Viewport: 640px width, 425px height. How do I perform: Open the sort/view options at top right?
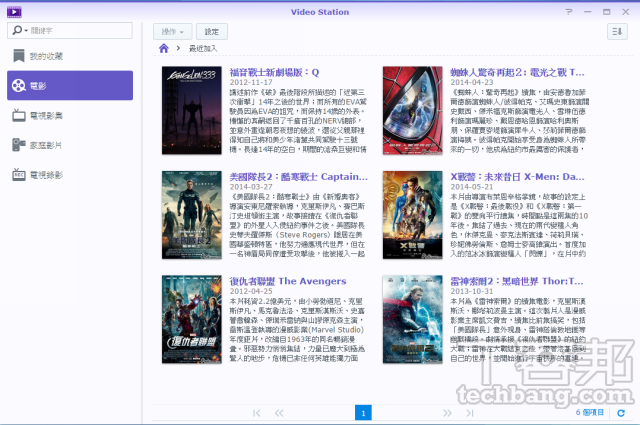point(616,32)
